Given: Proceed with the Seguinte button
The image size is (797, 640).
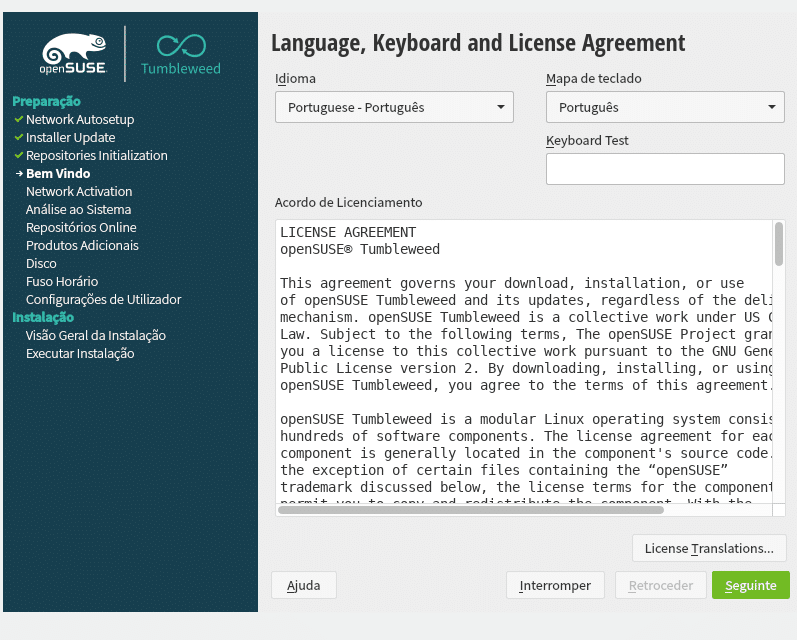Looking at the screenshot, I should (751, 585).
